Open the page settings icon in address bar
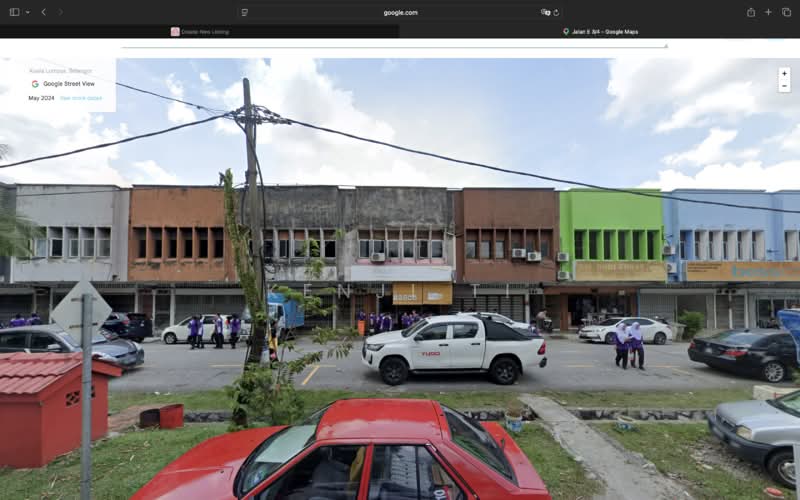800x500 pixels. coord(244,12)
